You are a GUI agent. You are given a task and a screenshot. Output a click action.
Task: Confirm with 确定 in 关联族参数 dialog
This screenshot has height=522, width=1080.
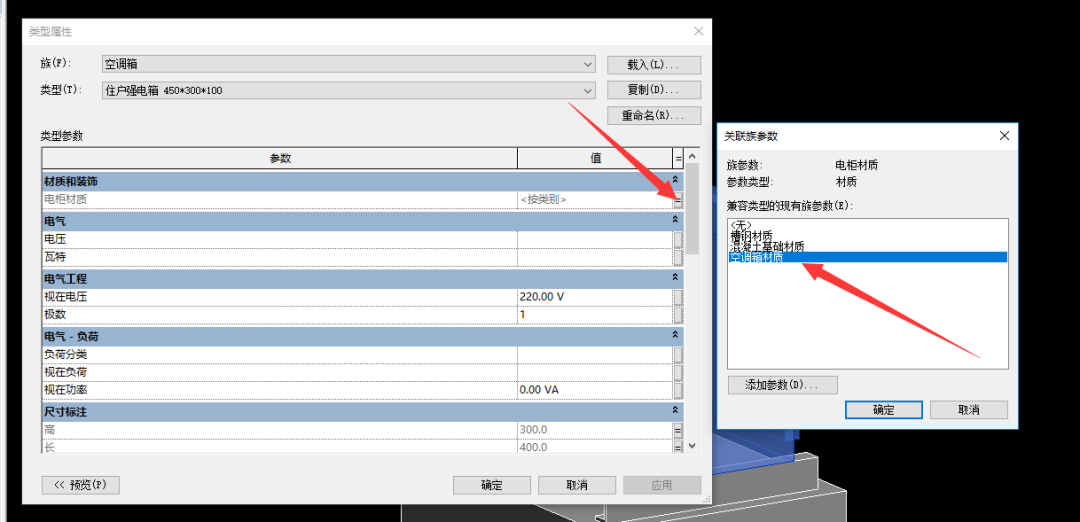[884, 410]
